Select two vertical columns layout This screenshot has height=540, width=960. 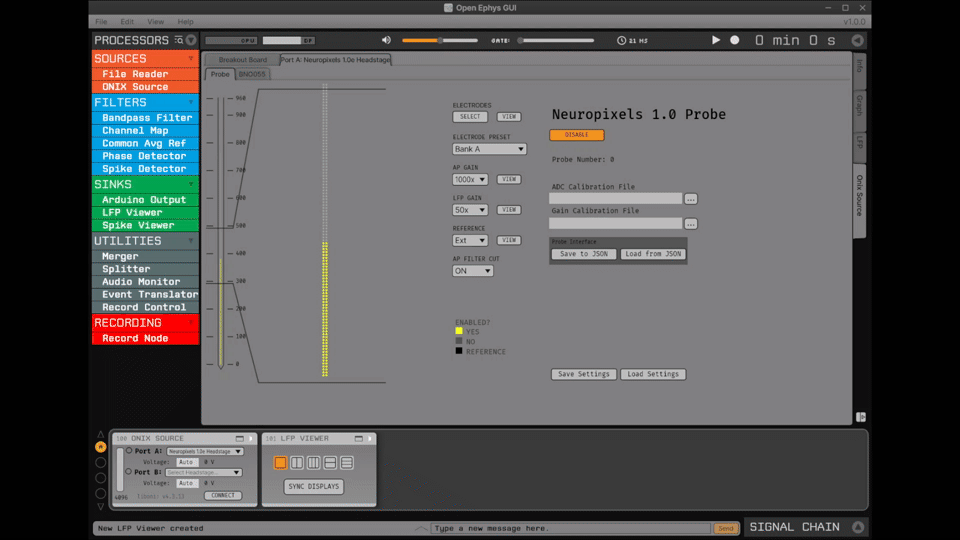297,463
